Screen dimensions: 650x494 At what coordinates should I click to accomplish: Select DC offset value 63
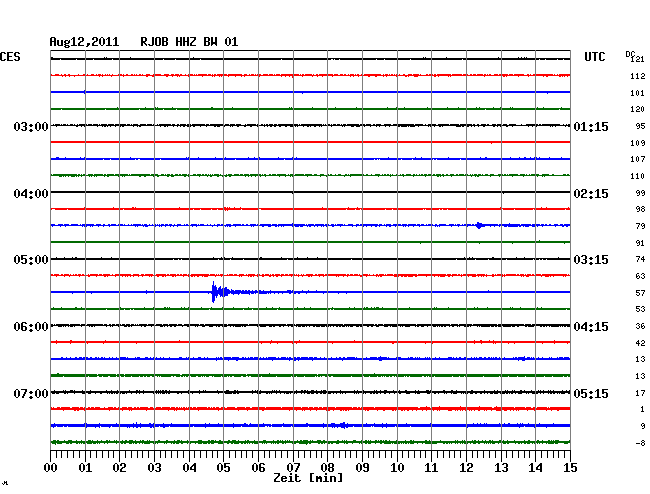click(x=640, y=276)
